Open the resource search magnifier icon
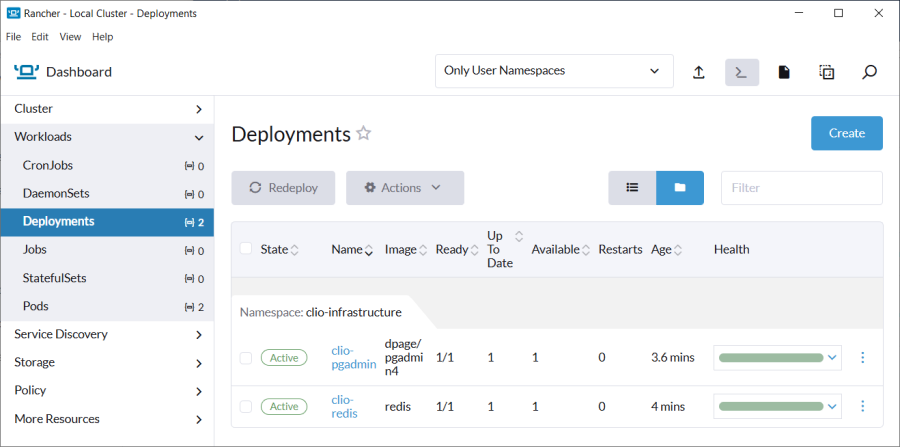The image size is (900, 447). [869, 72]
